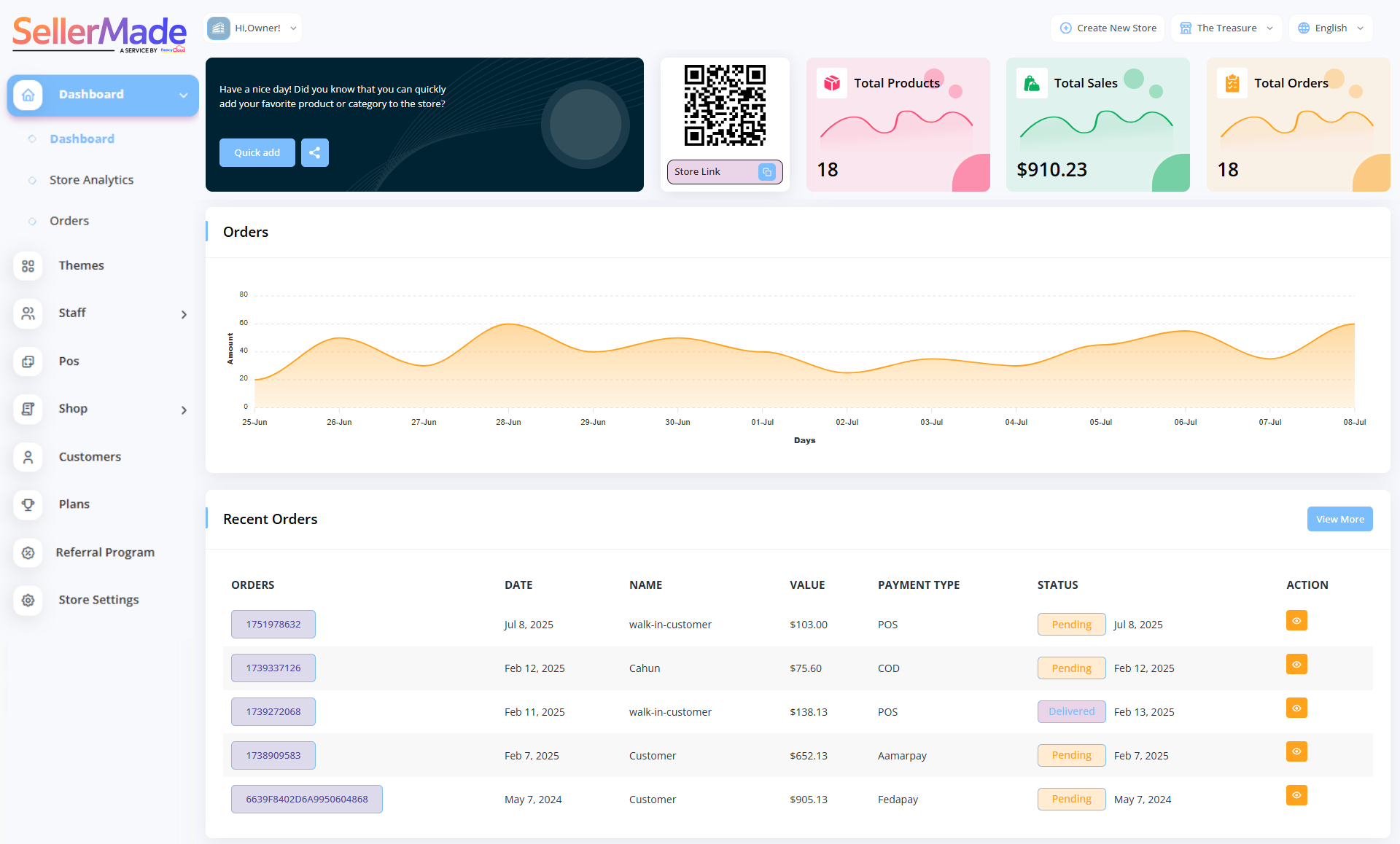Select Orders in the sidebar submenu
The image size is (1400, 844).
pyautogui.click(x=69, y=221)
